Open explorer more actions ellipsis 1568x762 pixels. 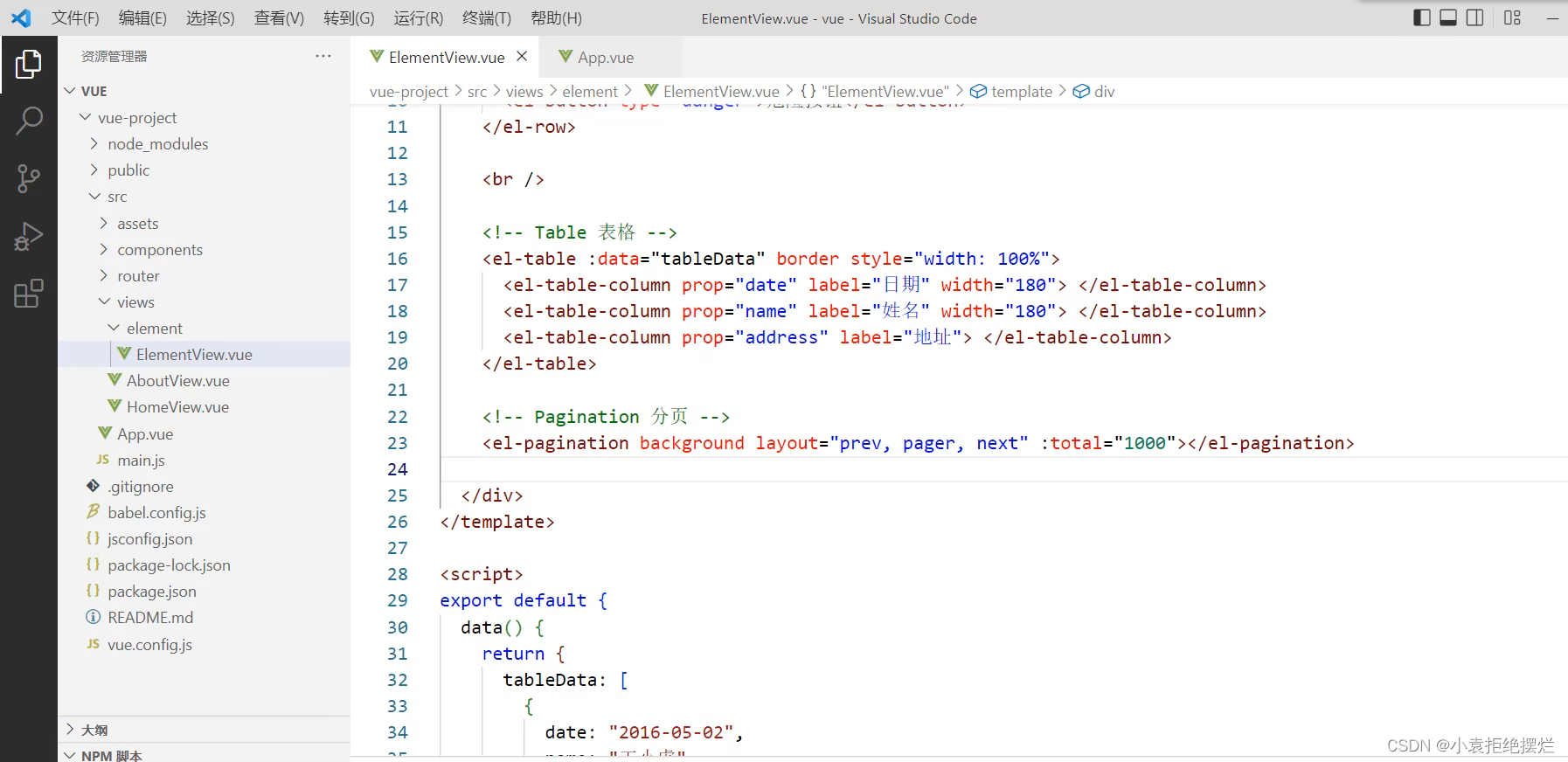point(323,56)
